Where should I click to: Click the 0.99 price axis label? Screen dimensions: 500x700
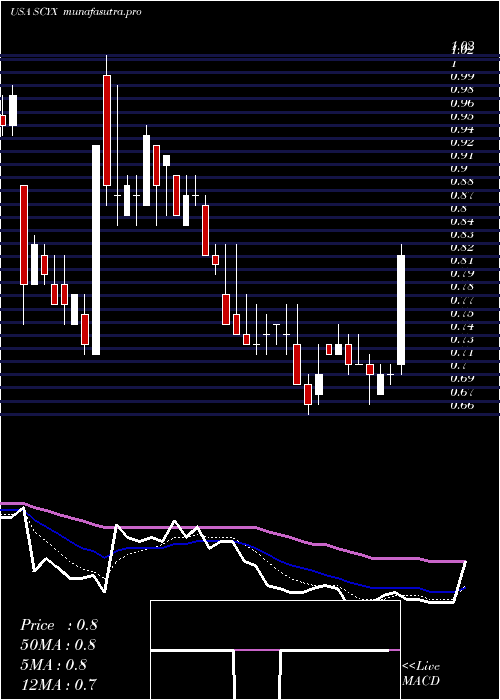click(x=462, y=77)
